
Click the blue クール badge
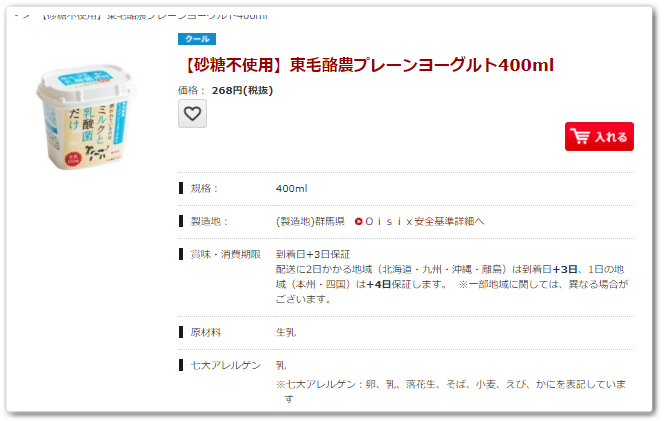click(x=197, y=39)
